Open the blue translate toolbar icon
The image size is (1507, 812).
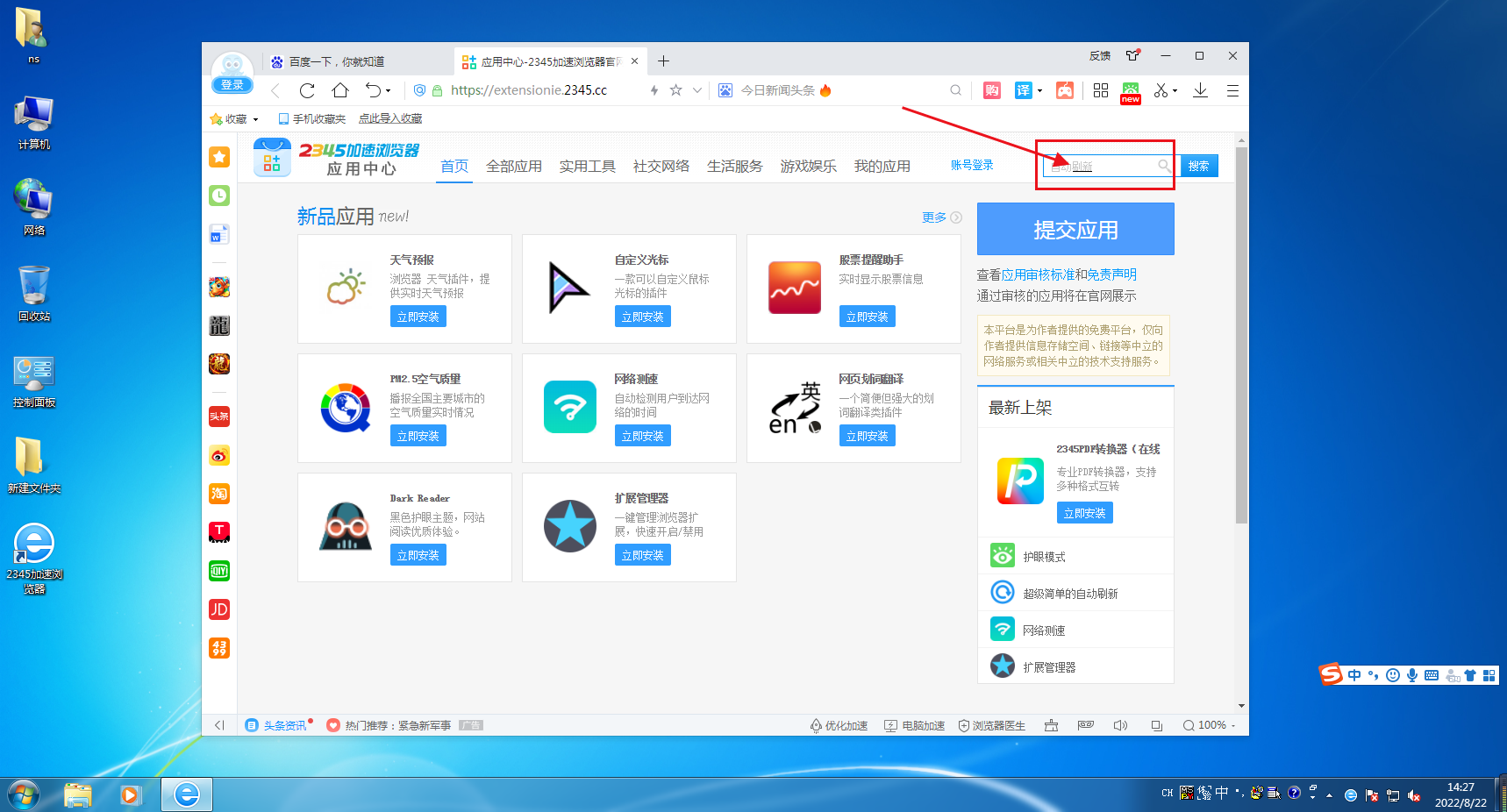tap(1023, 90)
